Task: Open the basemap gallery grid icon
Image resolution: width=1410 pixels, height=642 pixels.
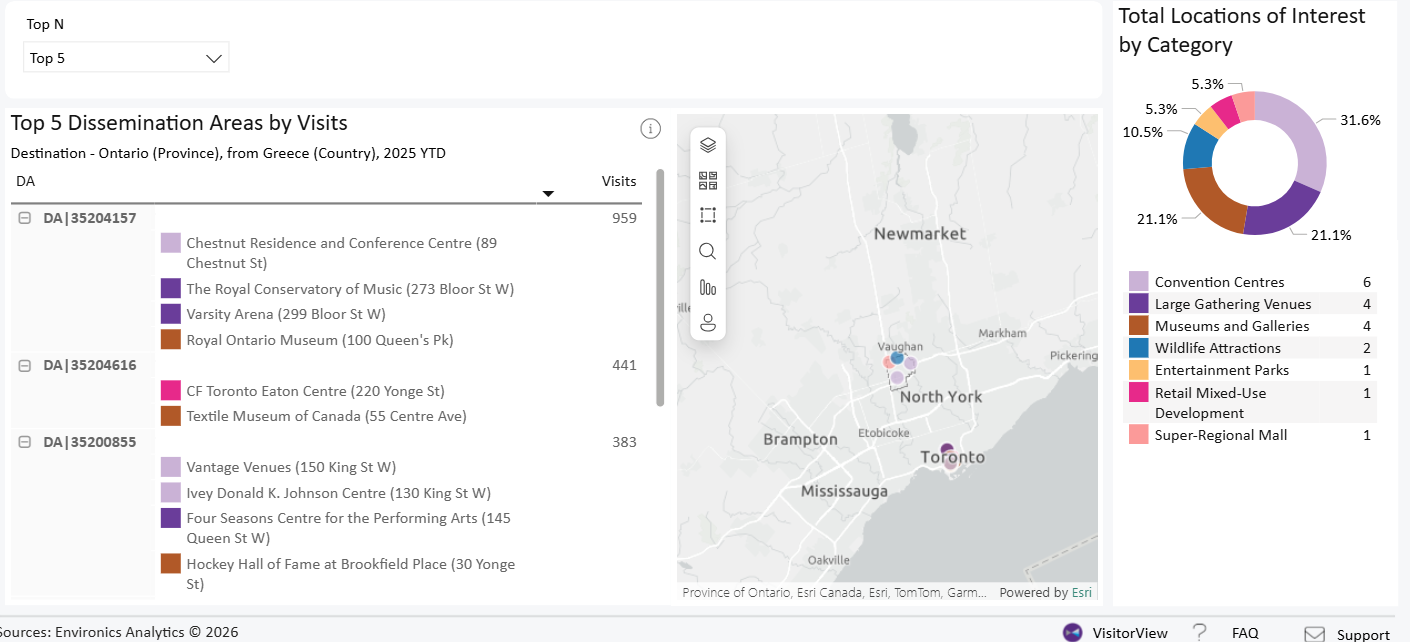Action: click(708, 180)
